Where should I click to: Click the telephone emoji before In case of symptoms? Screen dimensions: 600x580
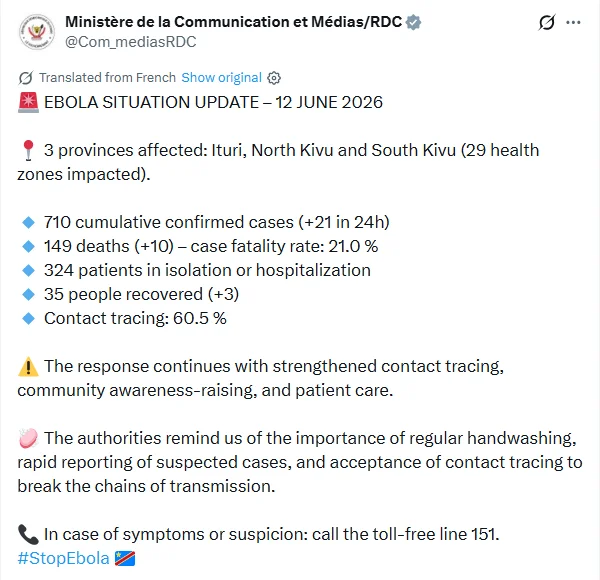click(28, 535)
